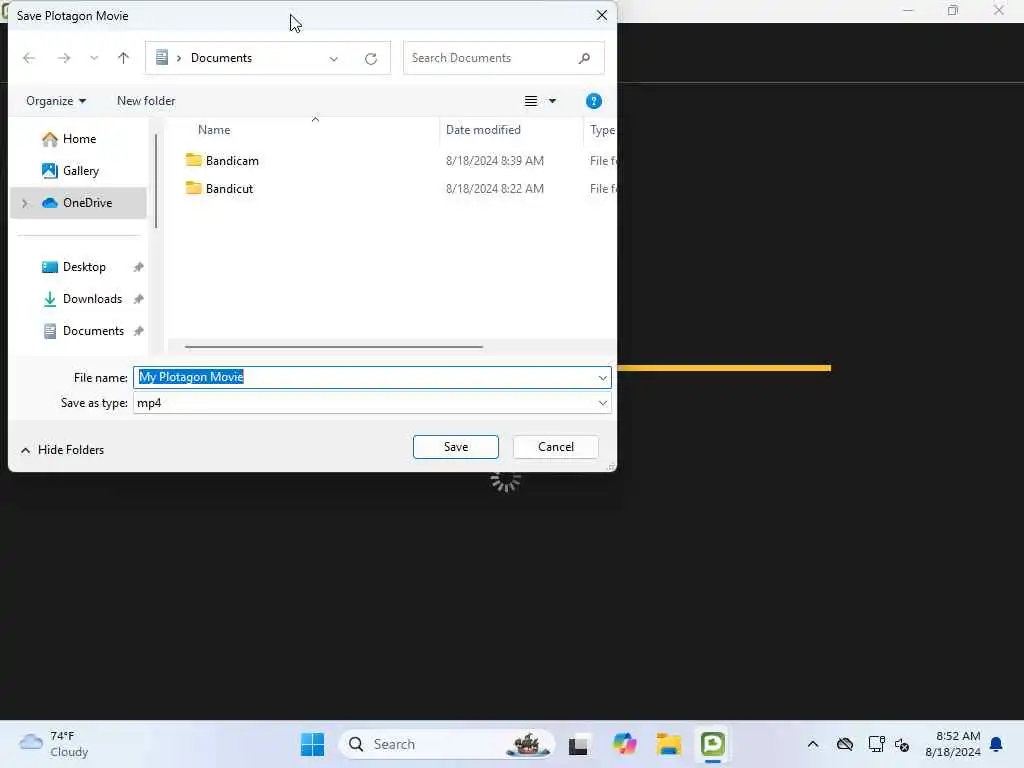
Task: Show hidden system tray icons
Action: (813, 744)
